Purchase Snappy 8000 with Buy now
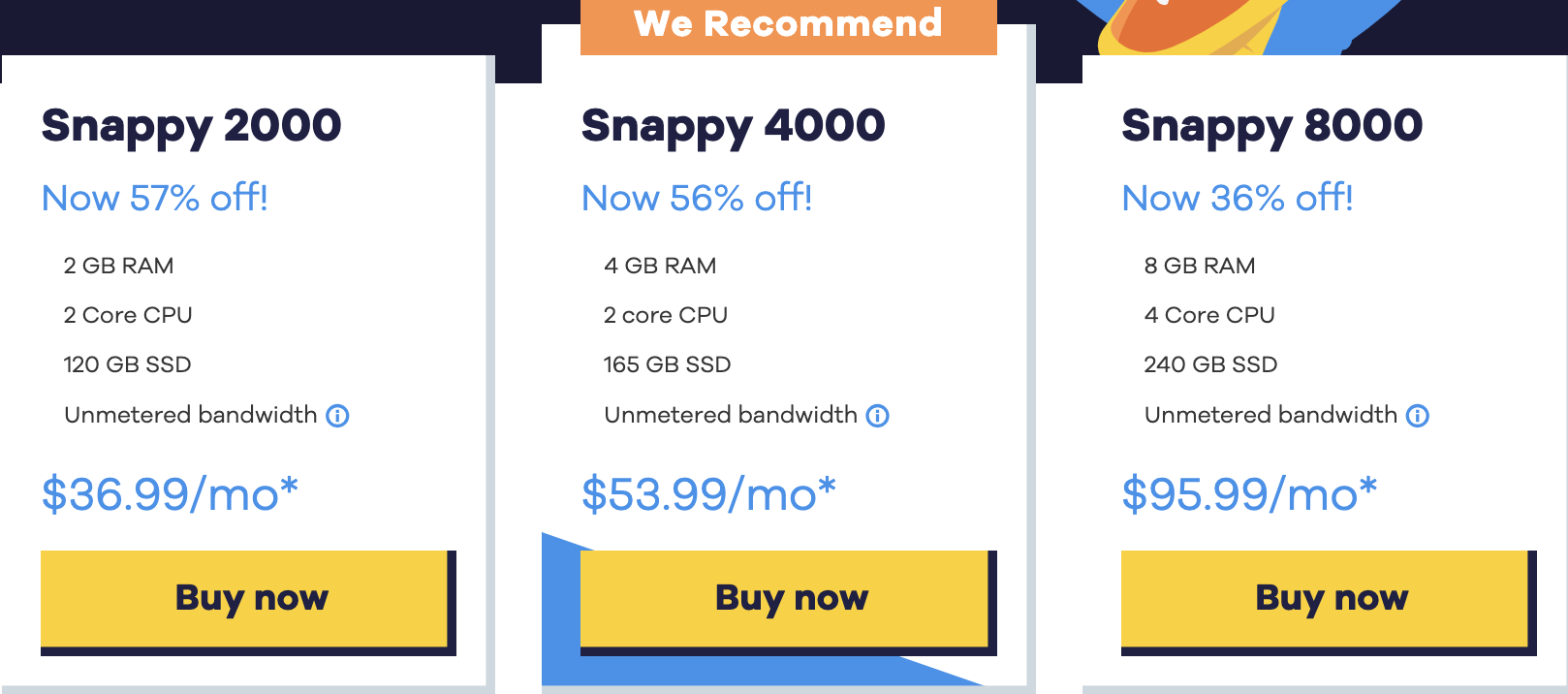Screen dimensions: 1568x694 pos(1329,598)
